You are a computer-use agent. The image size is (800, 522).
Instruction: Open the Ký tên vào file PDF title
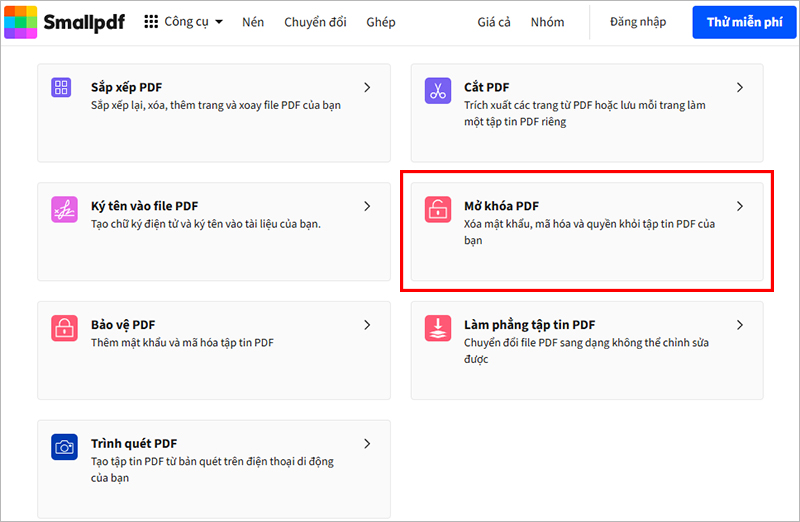click(x=144, y=206)
